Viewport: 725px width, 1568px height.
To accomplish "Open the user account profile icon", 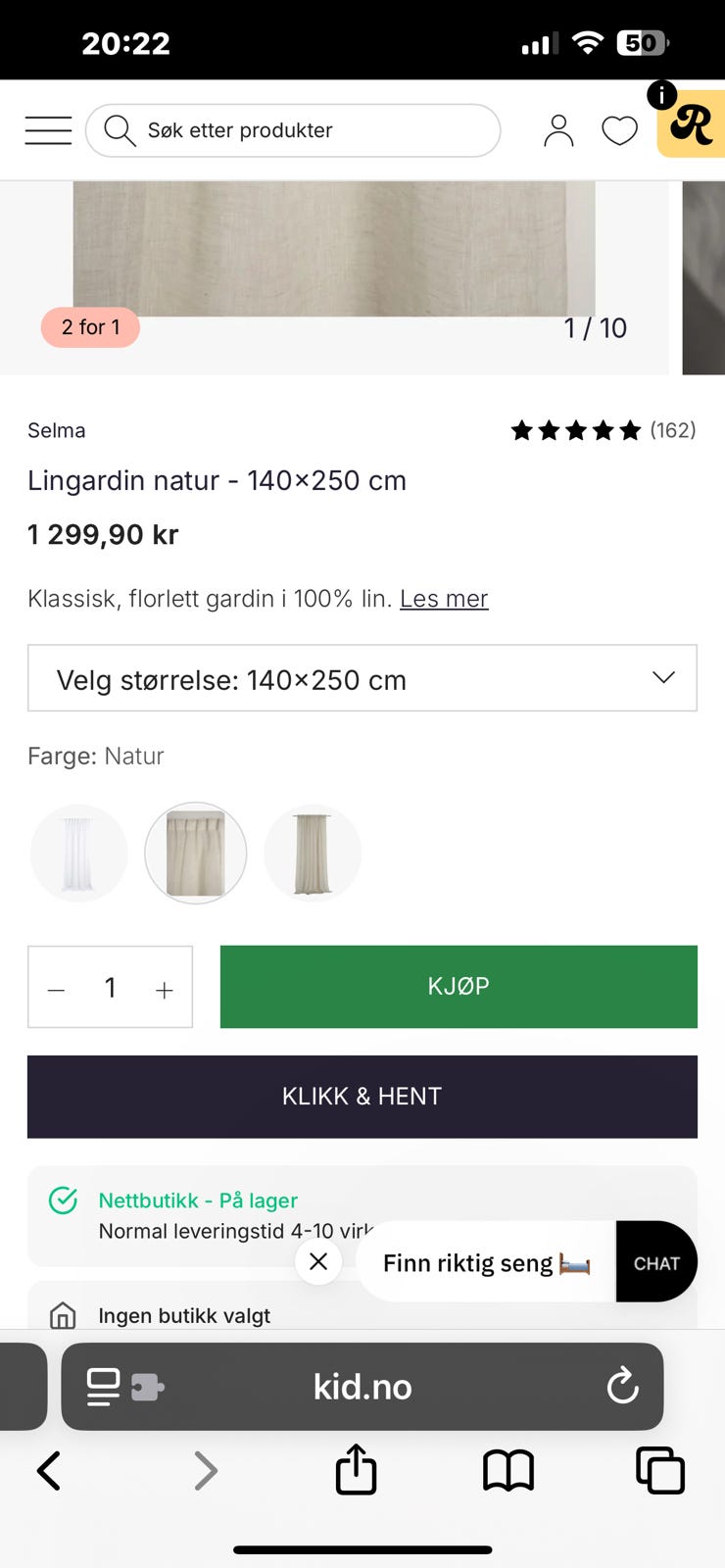I will tap(558, 130).
